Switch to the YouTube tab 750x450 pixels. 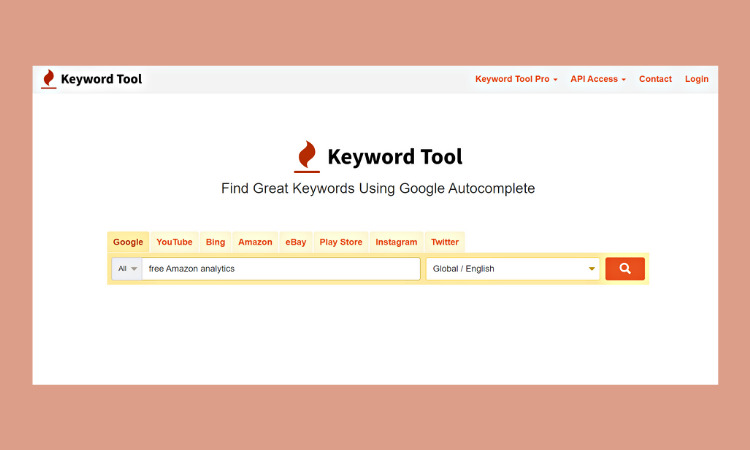click(x=174, y=242)
